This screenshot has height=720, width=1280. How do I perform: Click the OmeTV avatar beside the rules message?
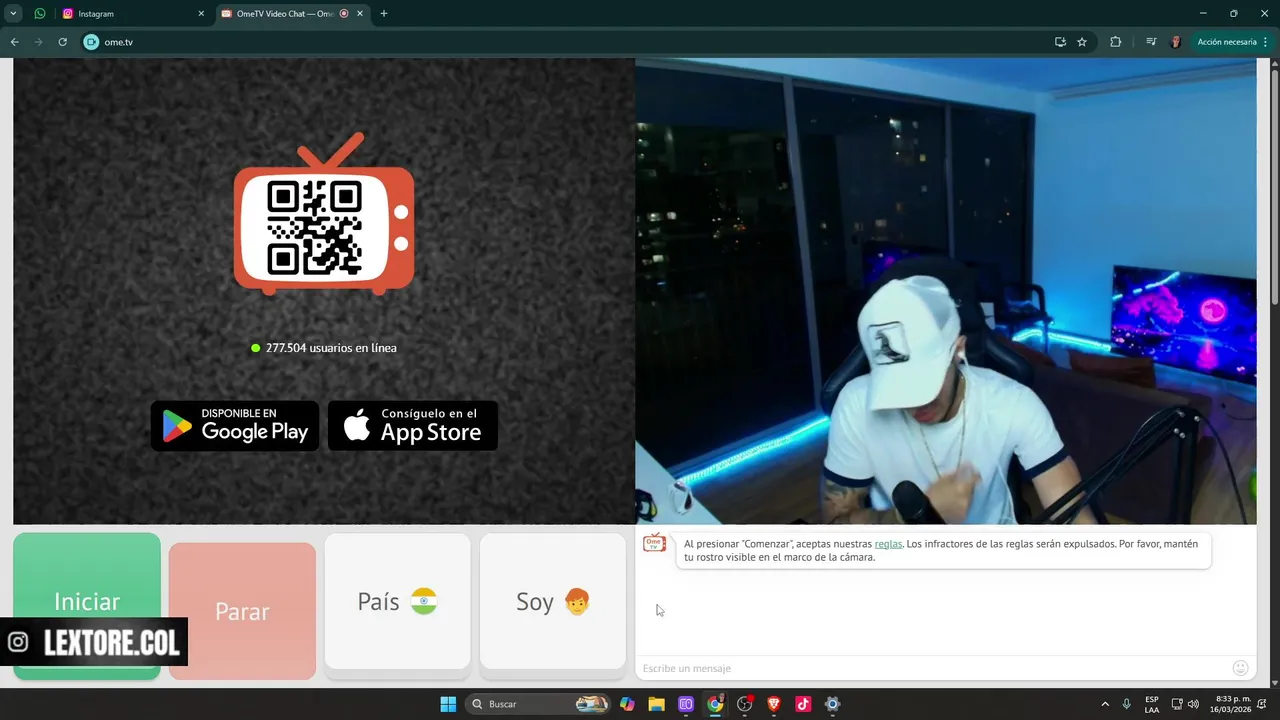click(x=654, y=543)
